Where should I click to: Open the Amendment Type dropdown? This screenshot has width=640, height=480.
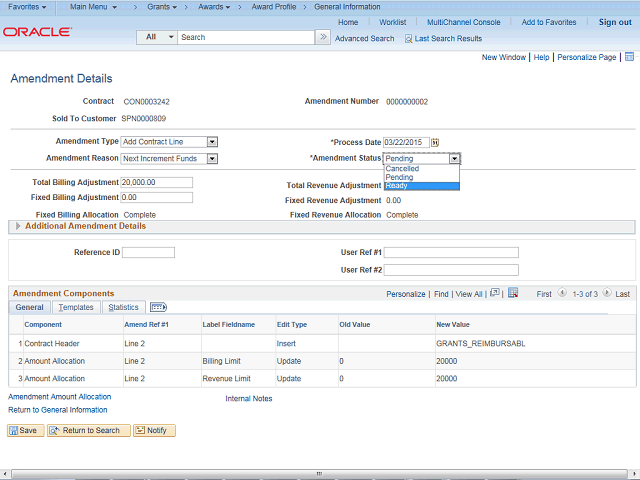(x=212, y=142)
